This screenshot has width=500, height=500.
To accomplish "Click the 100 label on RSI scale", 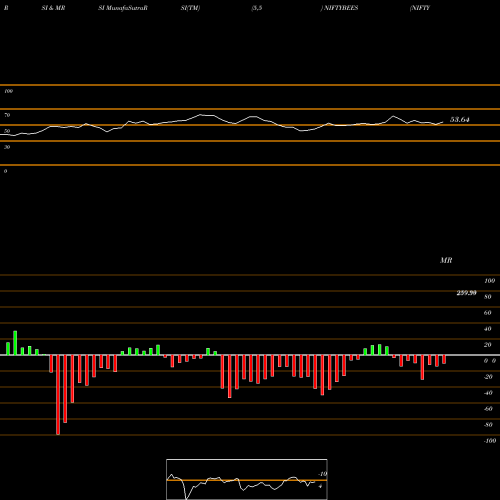I will 8,91.
